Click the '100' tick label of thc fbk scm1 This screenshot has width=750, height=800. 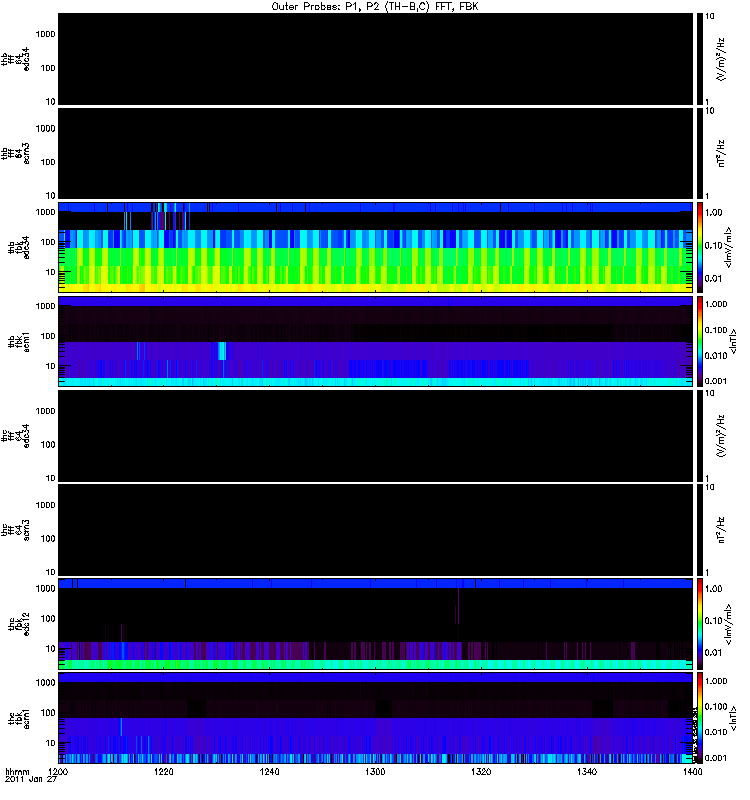(x=48, y=713)
